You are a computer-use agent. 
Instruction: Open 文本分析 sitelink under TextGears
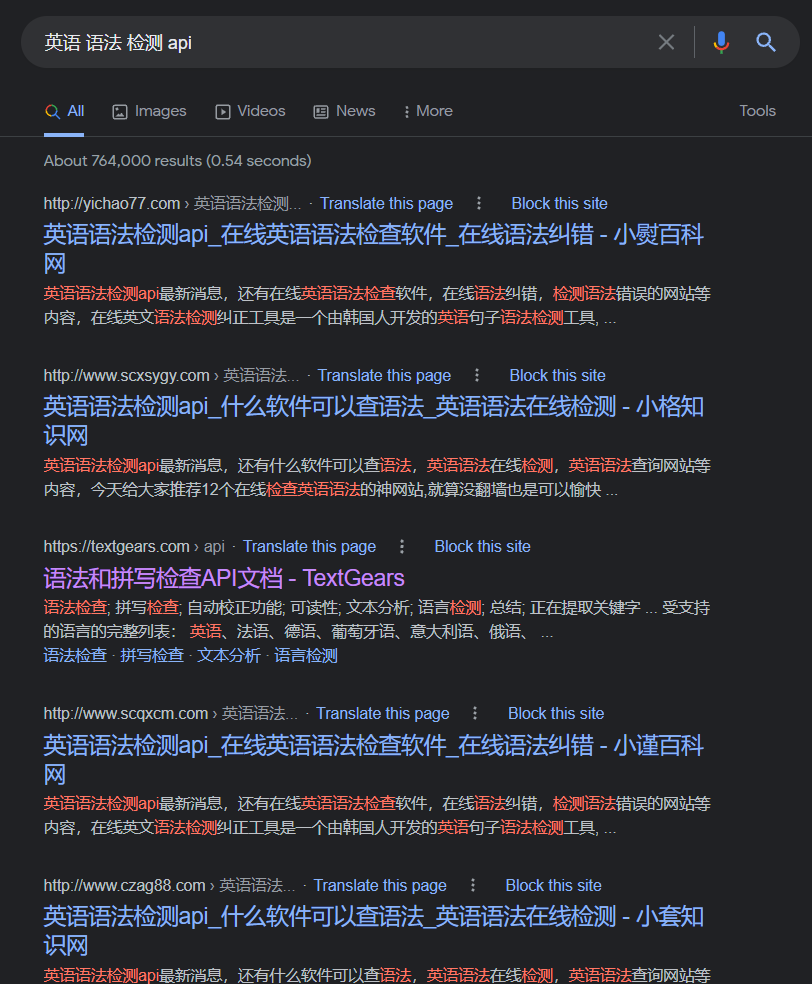point(228,656)
